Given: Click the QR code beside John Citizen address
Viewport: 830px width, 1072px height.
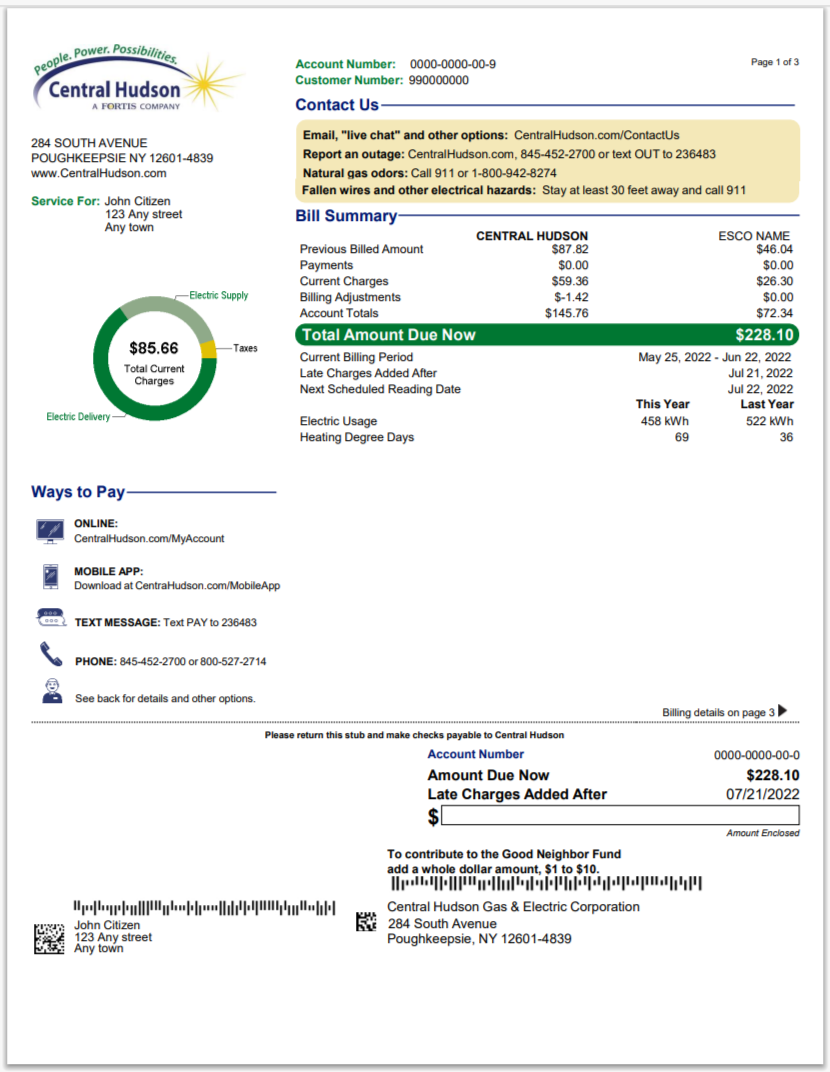Looking at the screenshot, I should coord(50,937).
